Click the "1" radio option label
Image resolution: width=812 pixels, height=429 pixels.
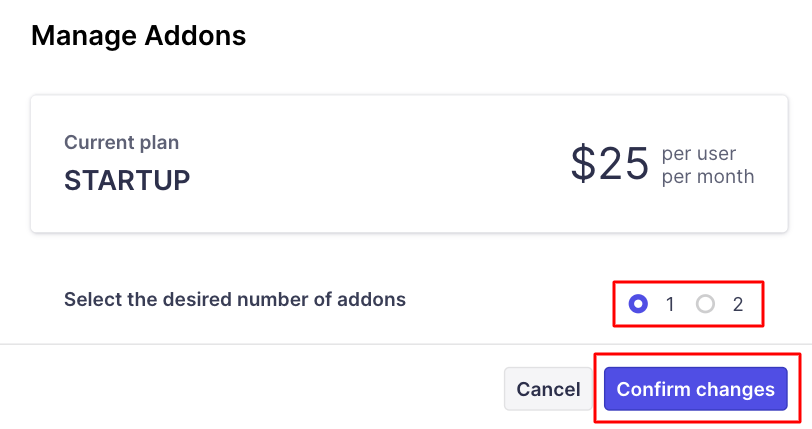[x=669, y=305]
